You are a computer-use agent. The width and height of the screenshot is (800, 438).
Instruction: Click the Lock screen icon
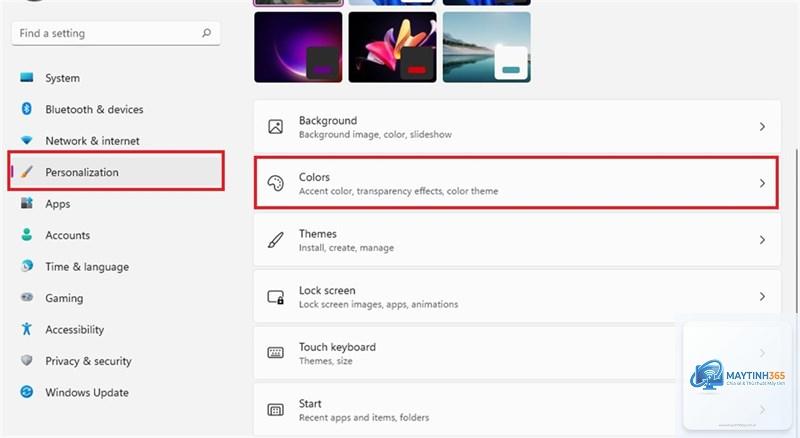click(276, 297)
